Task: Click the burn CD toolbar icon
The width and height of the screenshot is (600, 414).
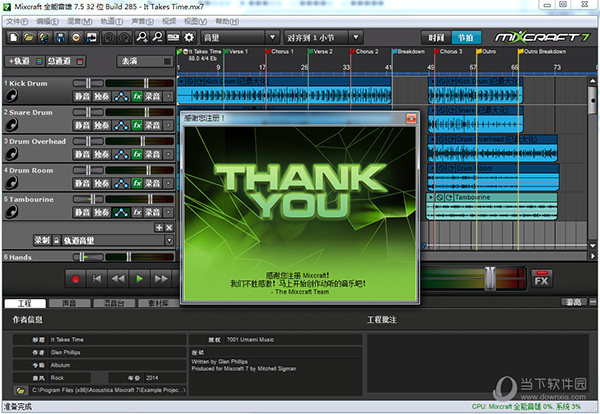Action: (x=76, y=37)
